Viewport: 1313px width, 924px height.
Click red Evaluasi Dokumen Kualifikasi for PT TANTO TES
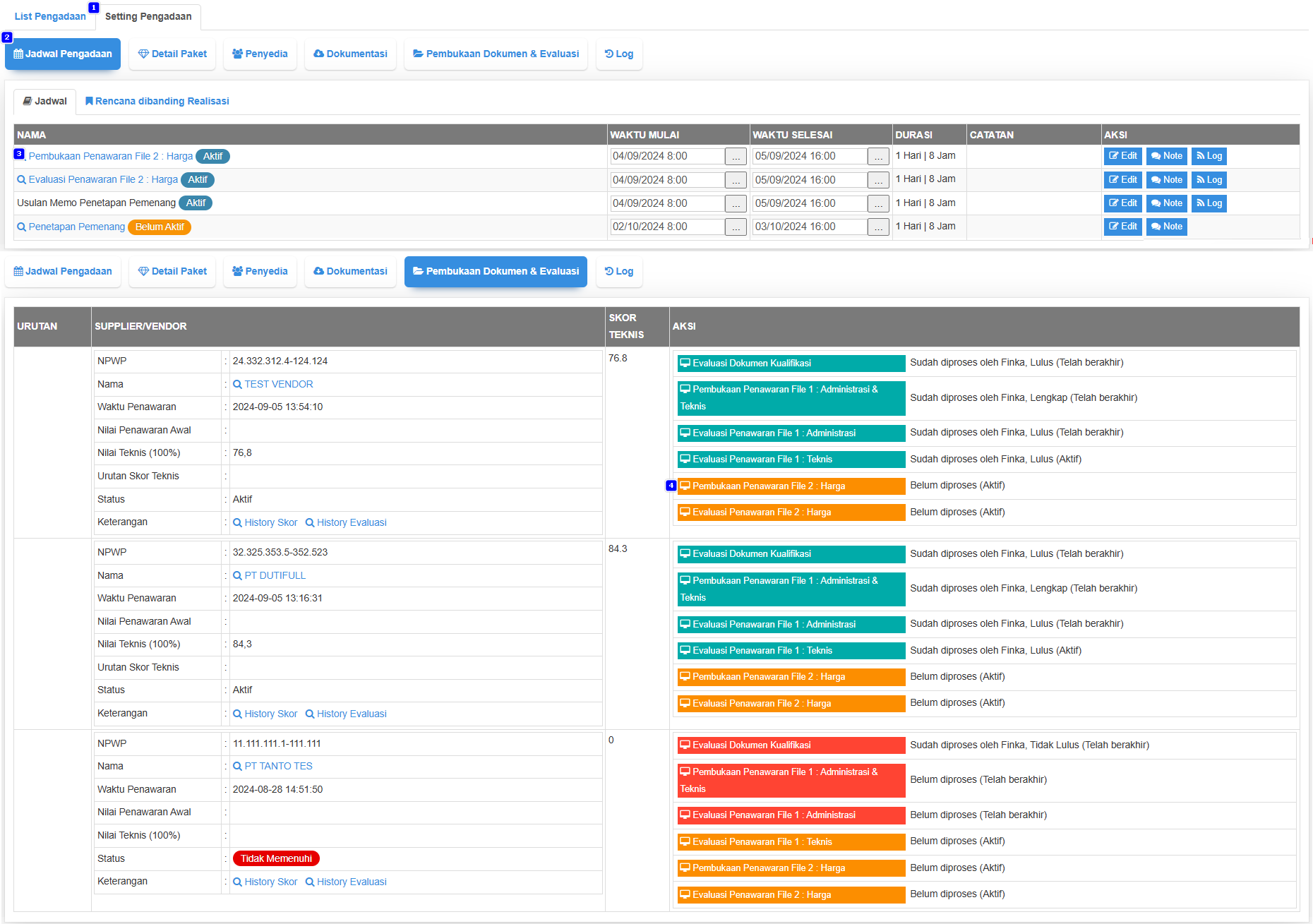pyautogui.click(x=791, y=745)
